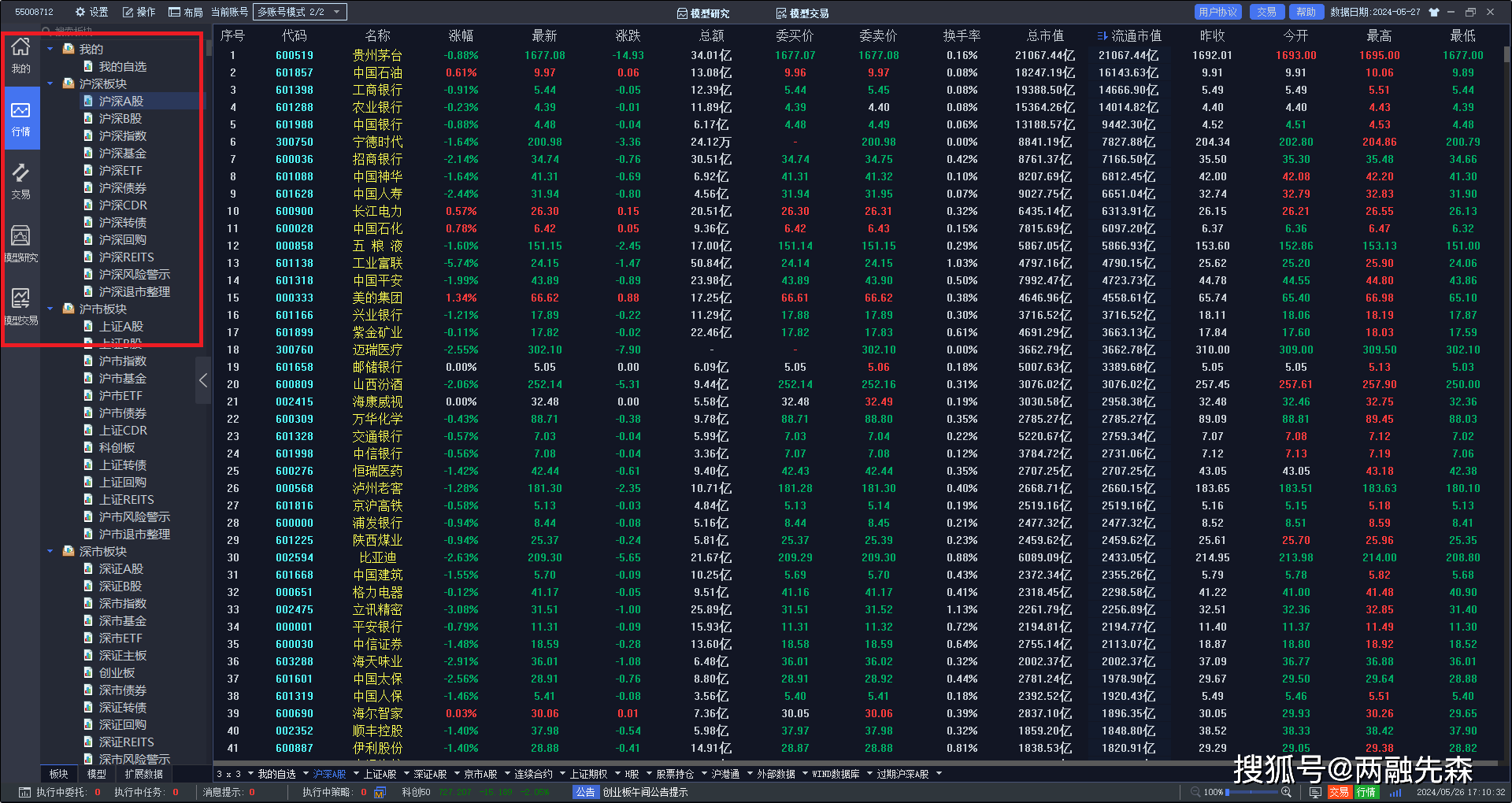Click the 执行中委托 status icon
Viewport: 1512px width, 803px height.
pos(24,792)
